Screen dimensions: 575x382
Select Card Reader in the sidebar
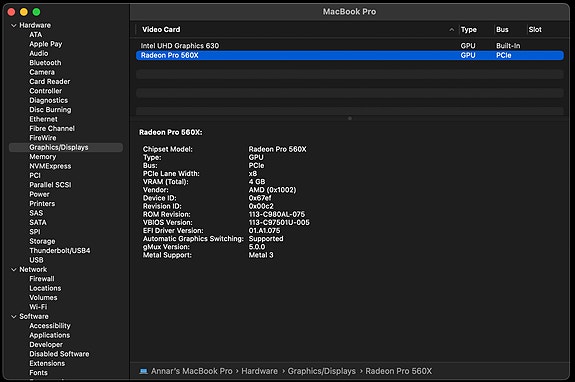[x=50, y=81]
